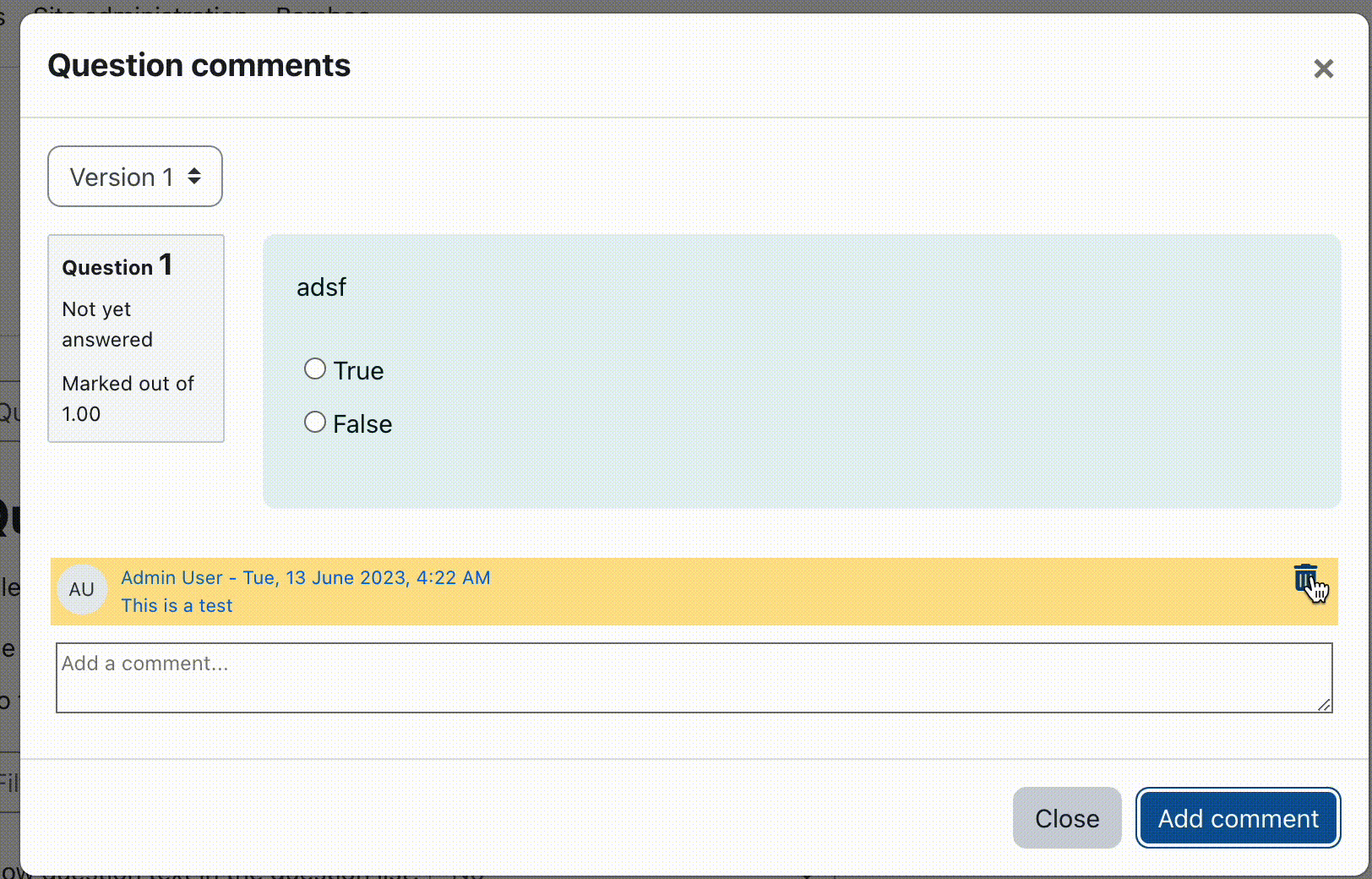Submit with the Add comment button

pos(1238,818)
